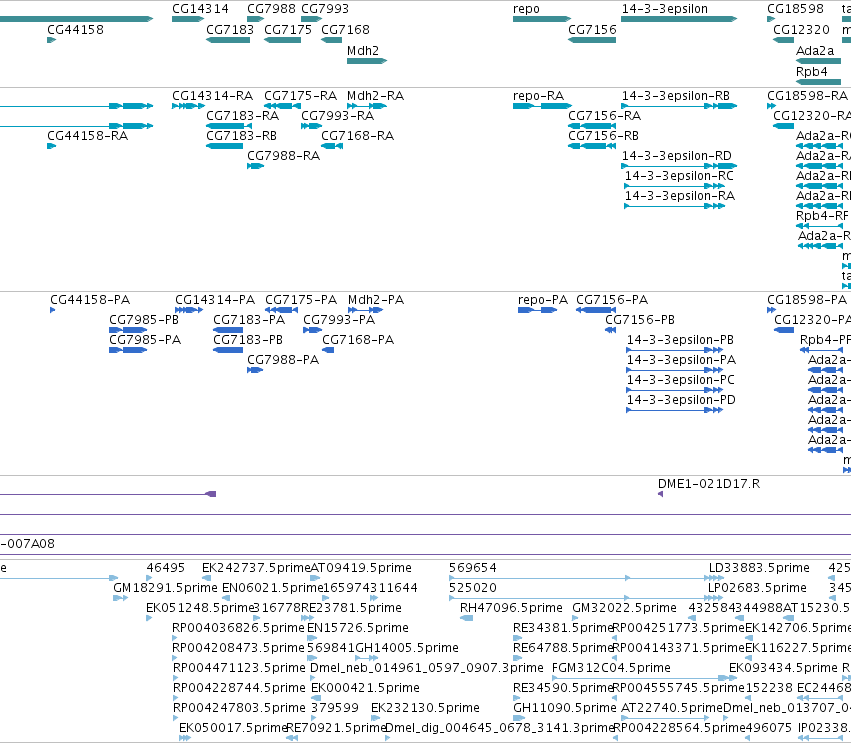This screenshot has height=743, width=851.
Task: Open the EK232130.5prime EST label
Action: coord(426,708)
